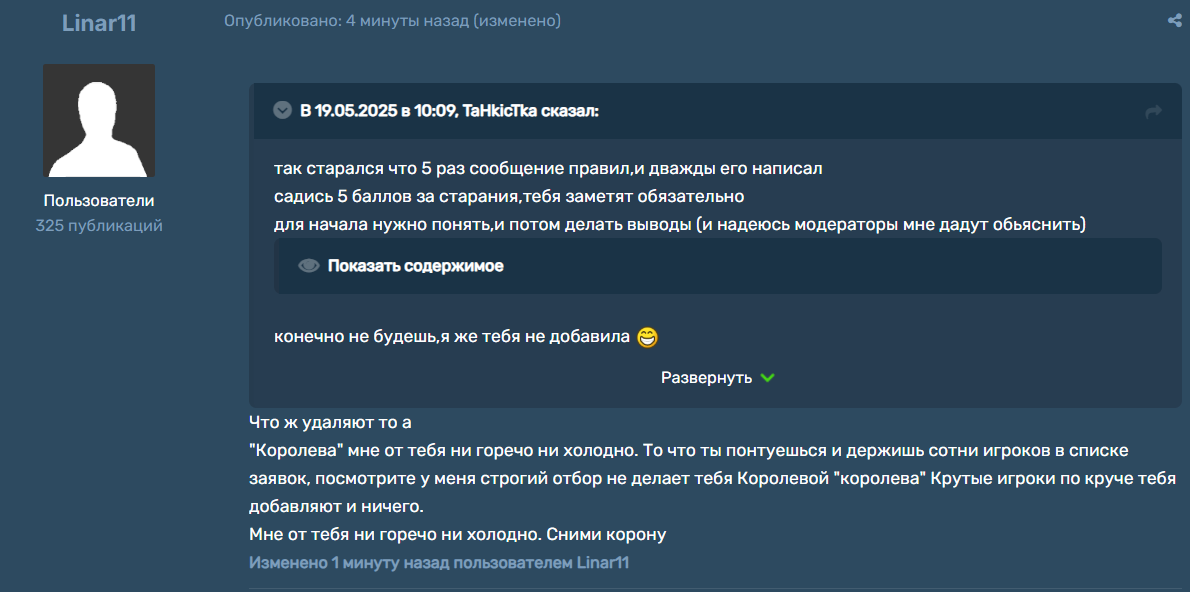
Task: Open the Linar11 profile from the post header
Action: (99, 23)
